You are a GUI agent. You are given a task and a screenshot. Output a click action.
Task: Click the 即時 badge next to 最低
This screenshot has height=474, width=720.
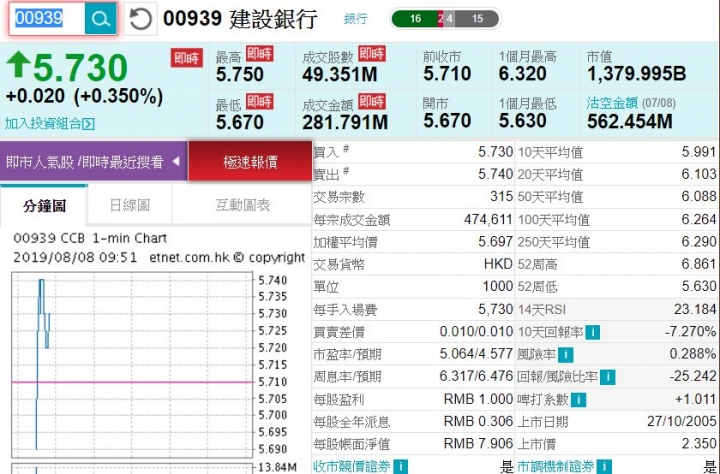(x=259, y=102)
